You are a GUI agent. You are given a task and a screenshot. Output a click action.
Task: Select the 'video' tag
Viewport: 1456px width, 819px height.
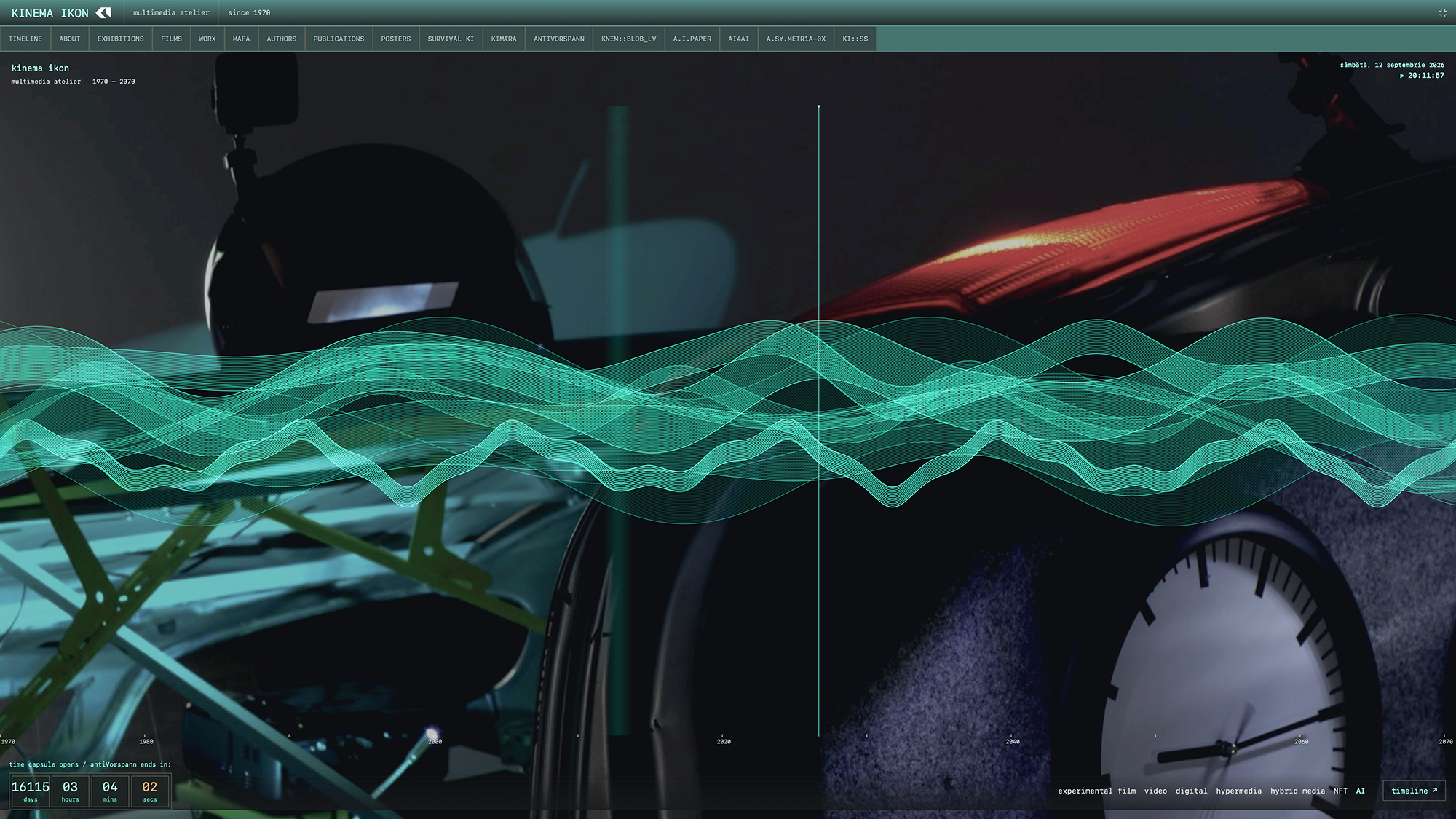click(1155, 791)
